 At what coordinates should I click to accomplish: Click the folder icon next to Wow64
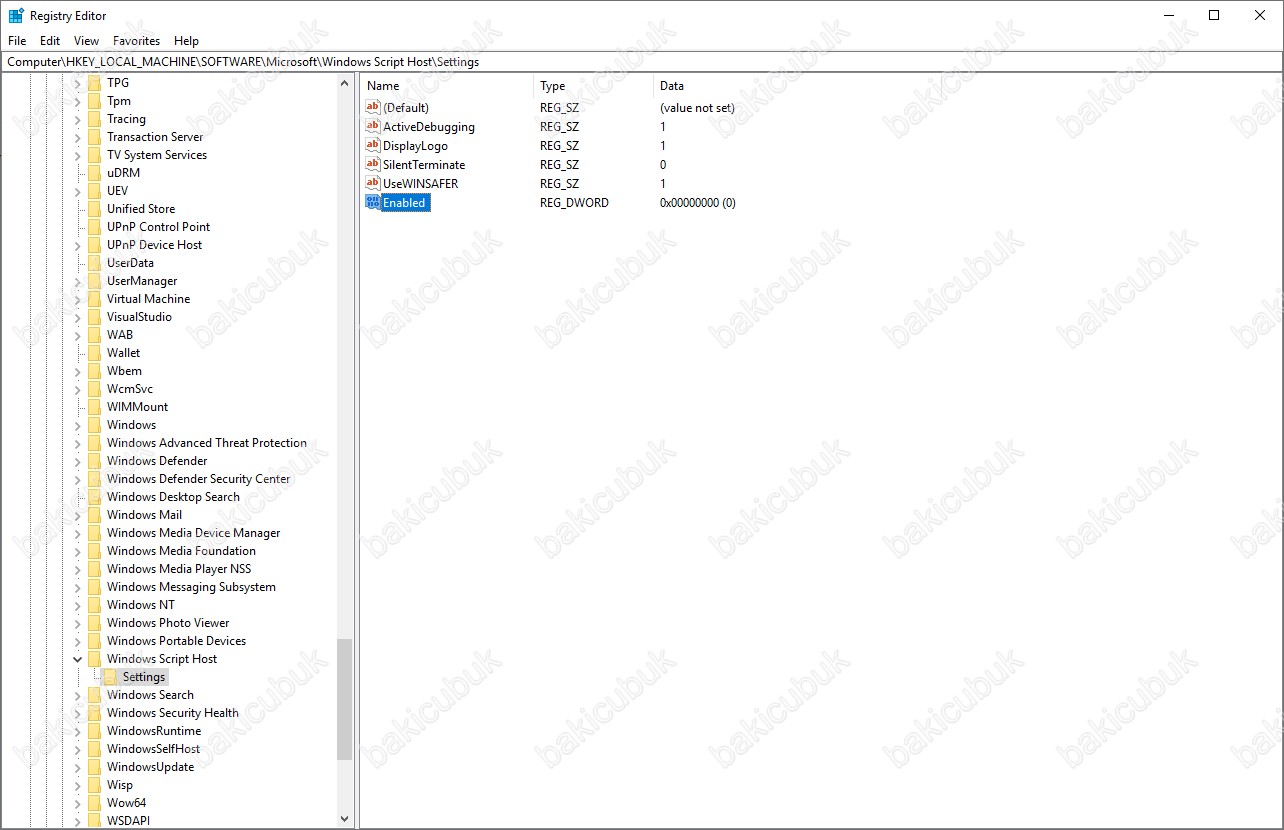tap(94, 803)
